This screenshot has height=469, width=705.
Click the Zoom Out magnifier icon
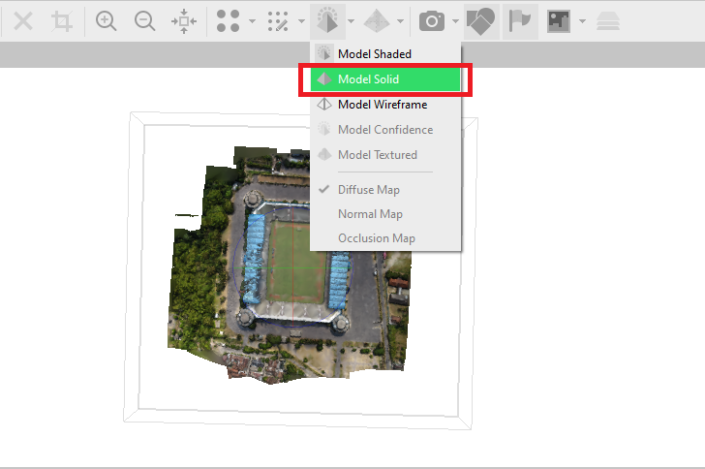[144, 21]
